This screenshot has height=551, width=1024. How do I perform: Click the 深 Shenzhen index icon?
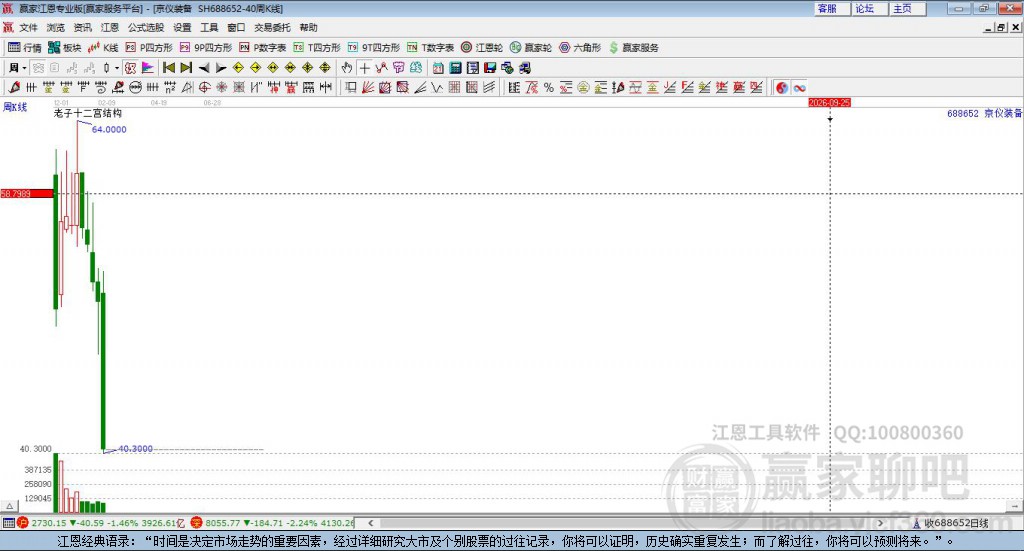(x=197, y=523)
